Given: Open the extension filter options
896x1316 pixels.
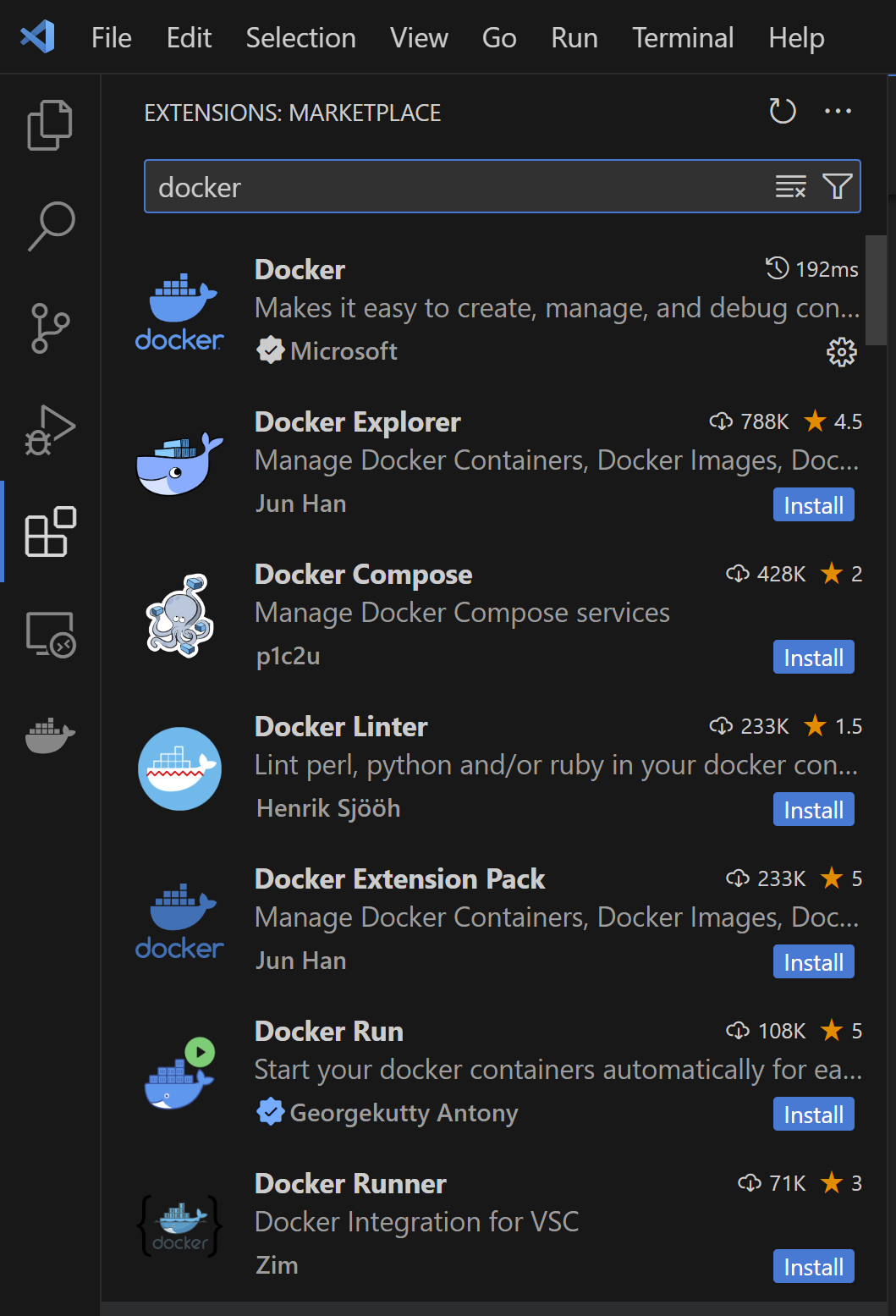Looking at the screenshot, I should click(837, 186).
